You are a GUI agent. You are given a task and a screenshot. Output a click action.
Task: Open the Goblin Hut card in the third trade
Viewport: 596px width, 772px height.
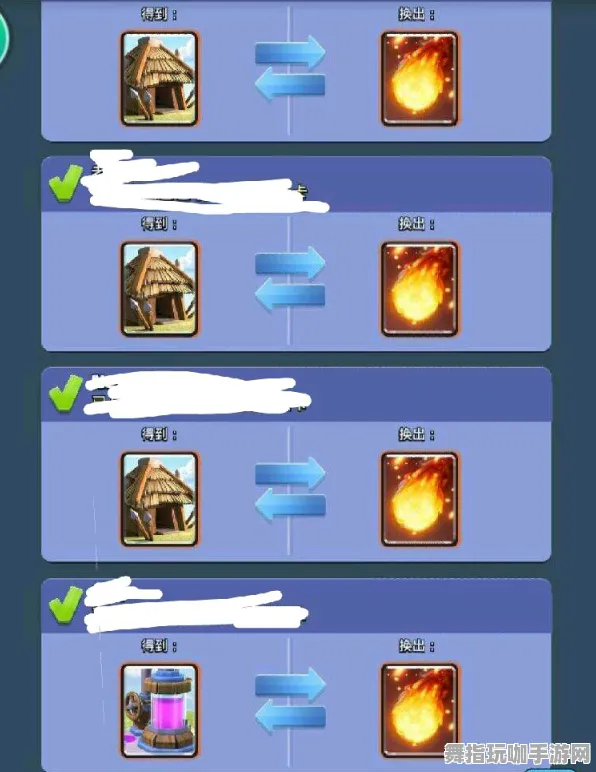(159, 499)
